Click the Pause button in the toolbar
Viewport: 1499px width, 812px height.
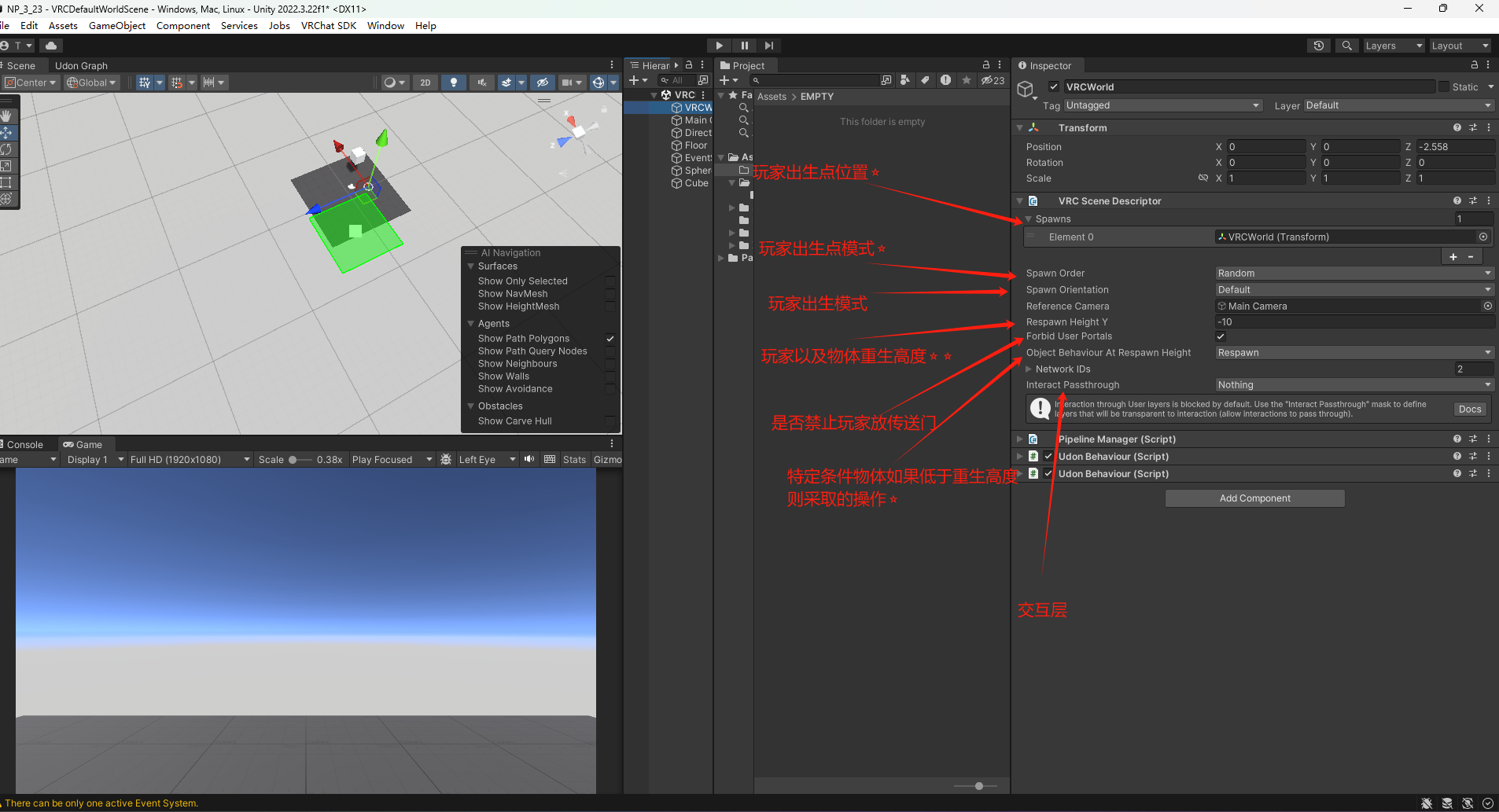744,46
